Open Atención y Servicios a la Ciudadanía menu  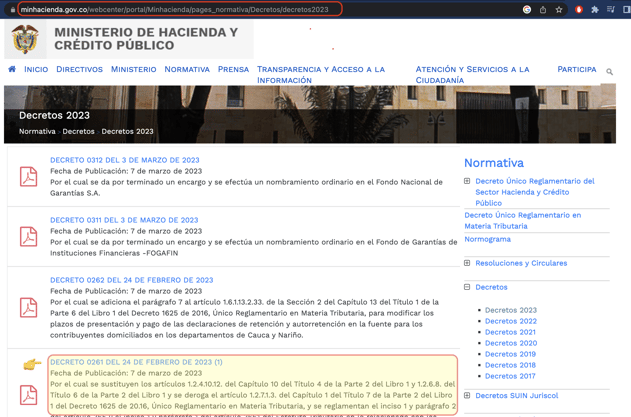[472, 74]
